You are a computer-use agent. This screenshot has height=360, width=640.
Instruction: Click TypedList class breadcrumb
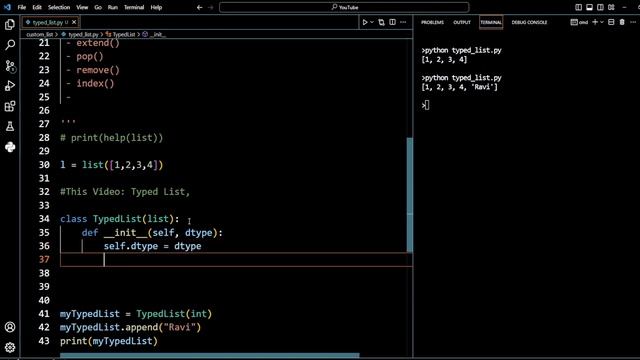121,35
